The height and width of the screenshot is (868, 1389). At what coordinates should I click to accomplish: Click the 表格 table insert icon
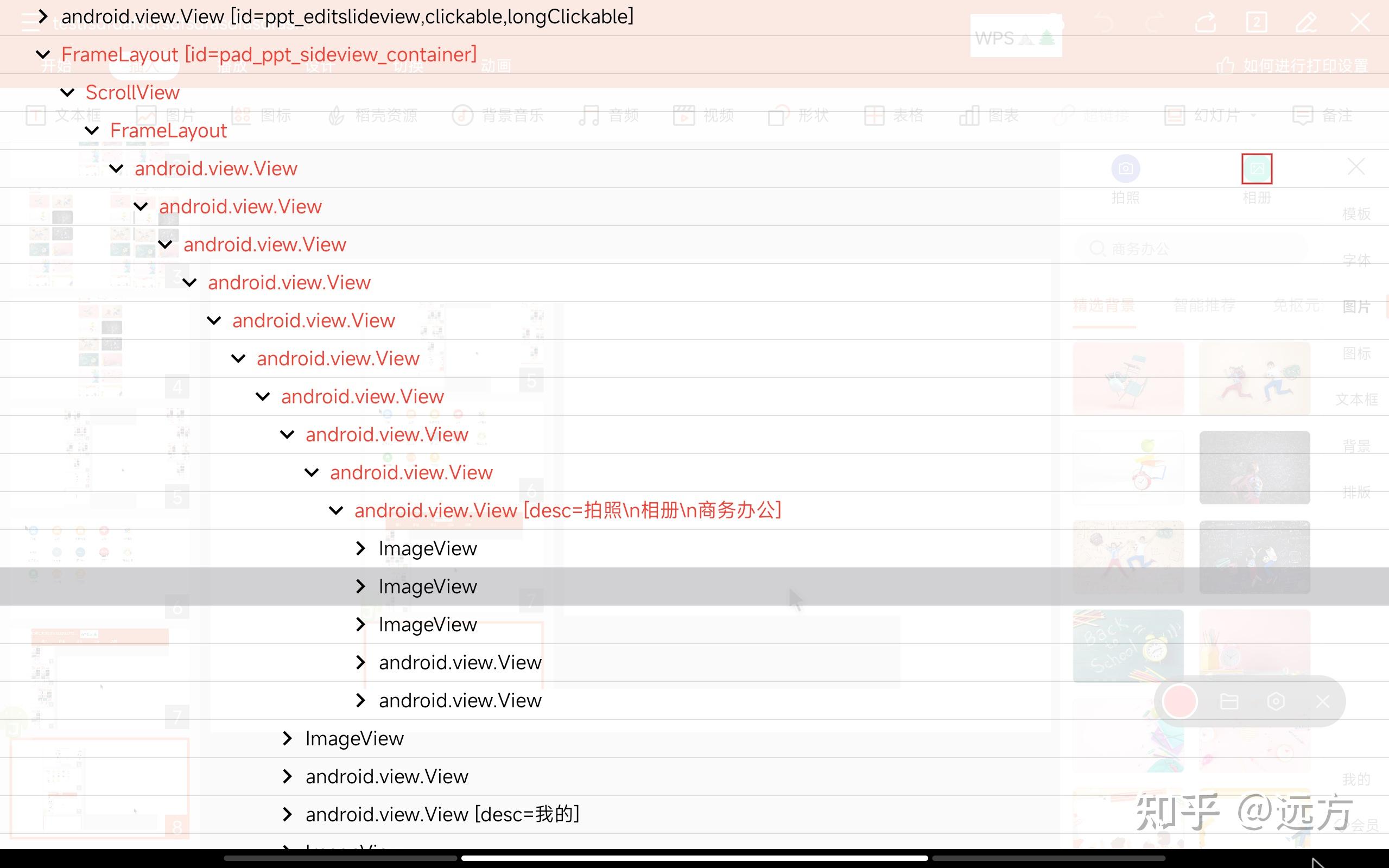[874, 116]
